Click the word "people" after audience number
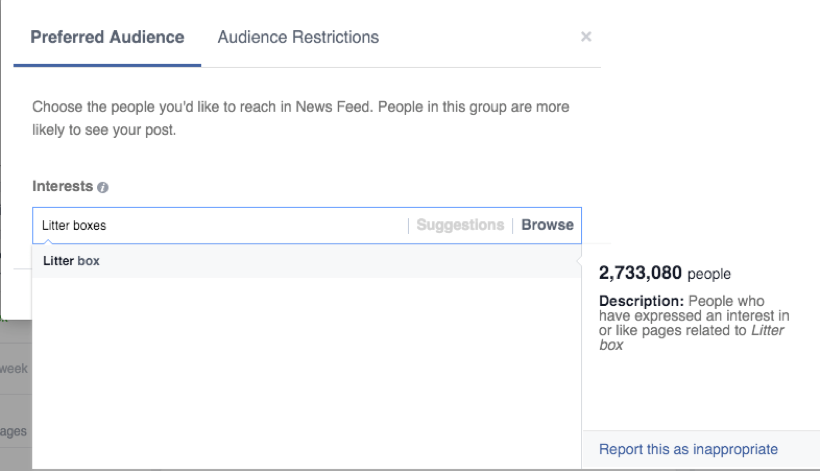This screenshot has width=820, height=471. click(x=709, y=273)
